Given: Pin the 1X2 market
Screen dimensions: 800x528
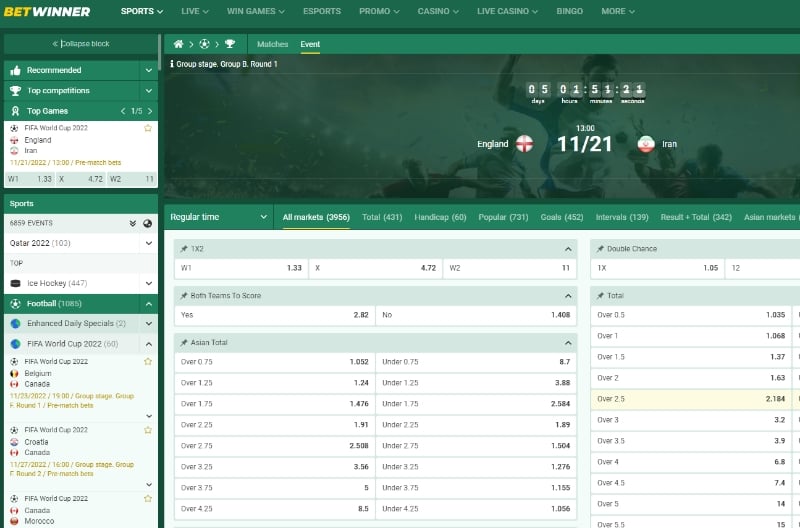Looking at the screenshot, I should pos(184,248).
